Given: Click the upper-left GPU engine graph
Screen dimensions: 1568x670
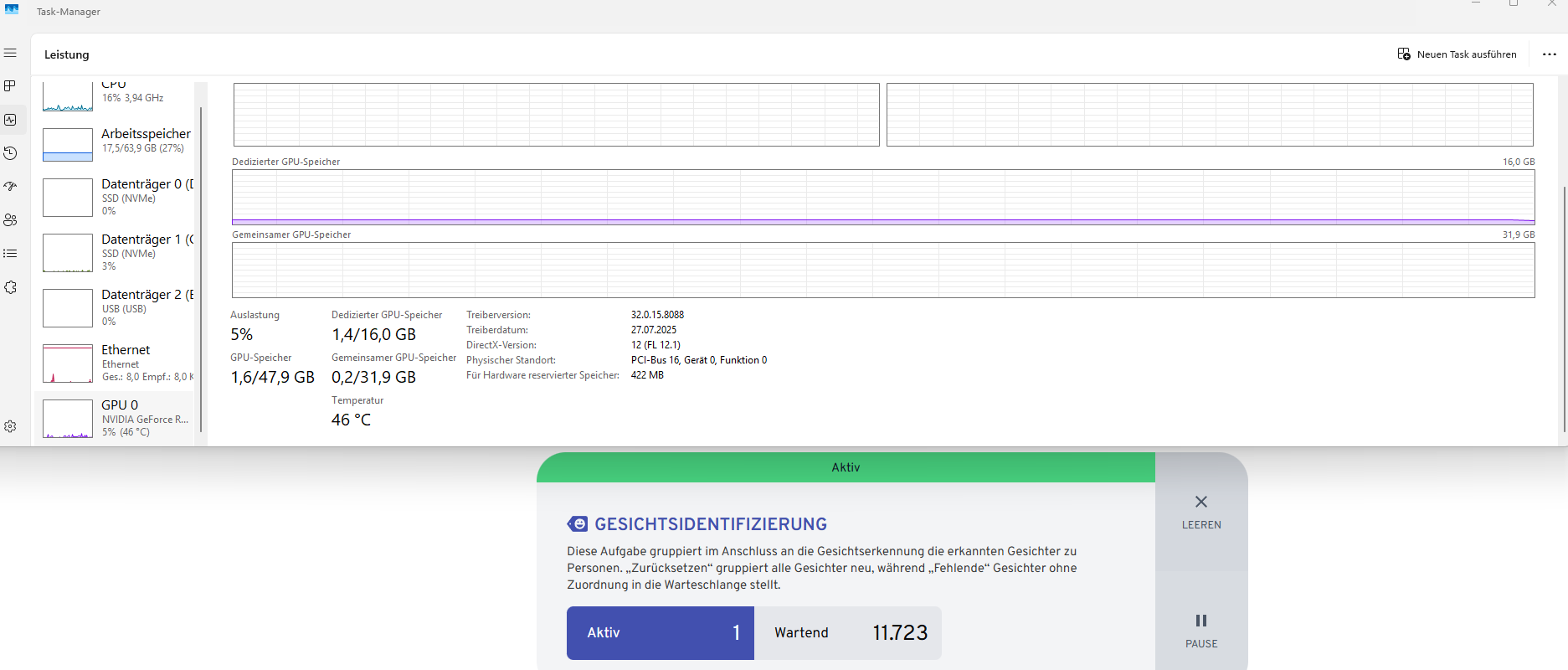Looking at the screenshot, I should (557, 115).
